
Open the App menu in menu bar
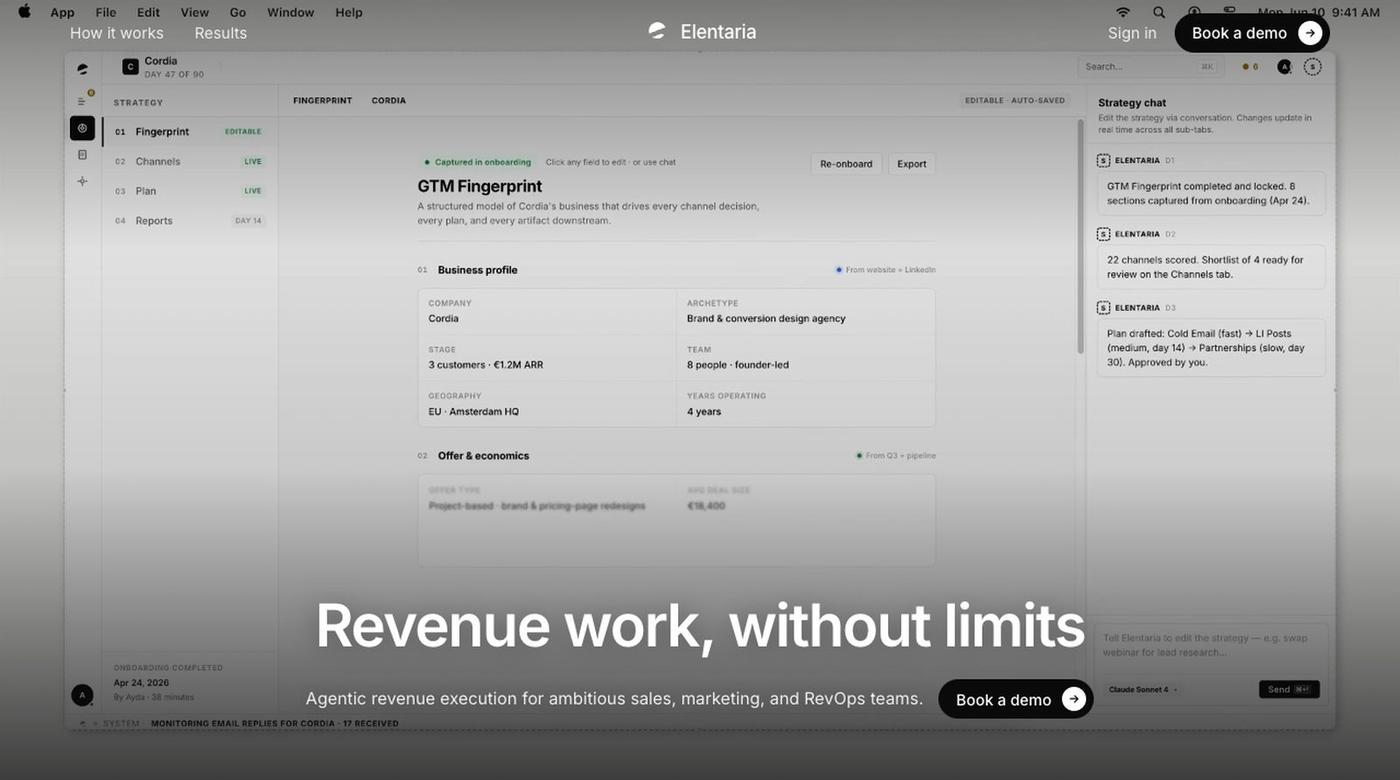coord(62,12)
